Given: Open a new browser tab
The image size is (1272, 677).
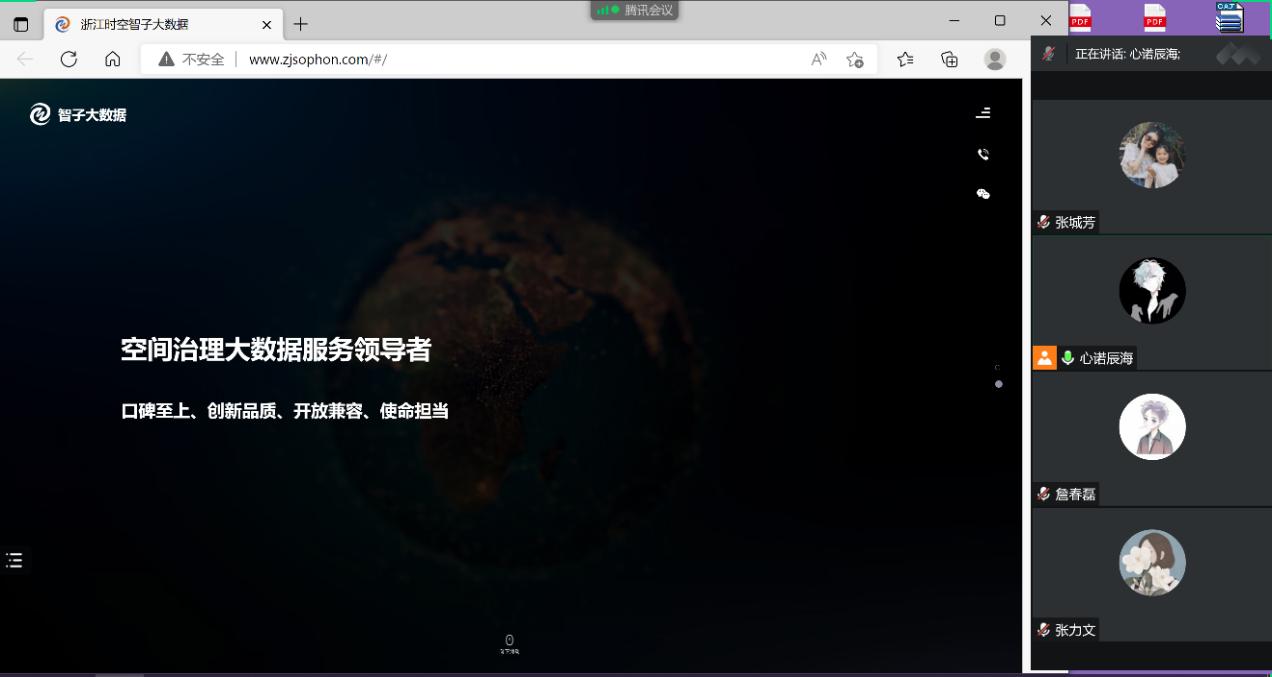Looking at the screenshot, I should pyautogui.click(x=300, y=24).
